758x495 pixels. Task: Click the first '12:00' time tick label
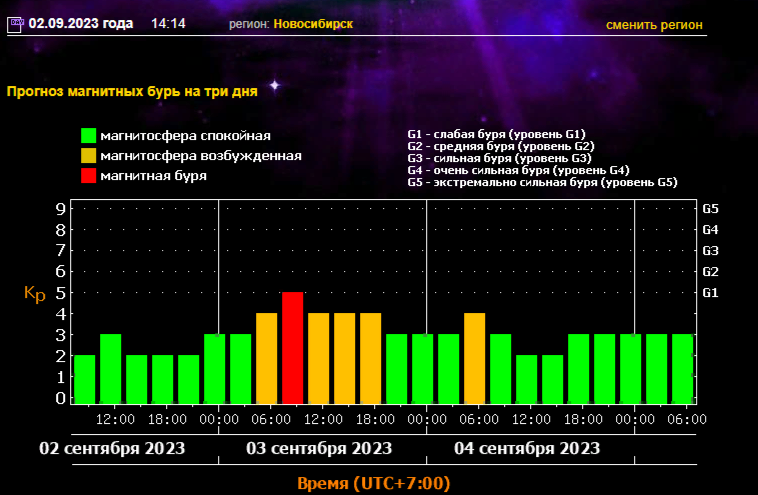115,419
